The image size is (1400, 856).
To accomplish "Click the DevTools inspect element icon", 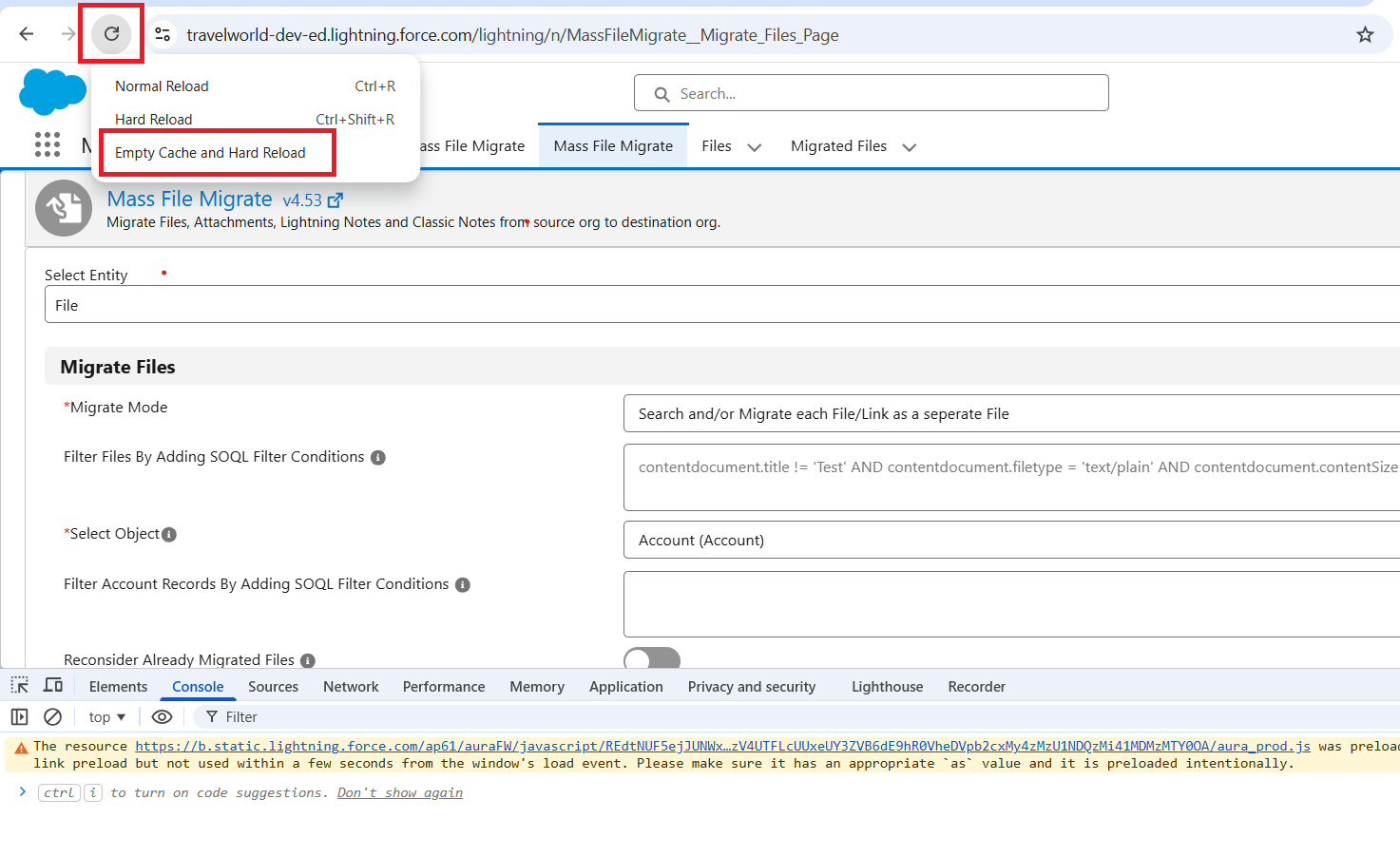I will (x=20, y=685).
